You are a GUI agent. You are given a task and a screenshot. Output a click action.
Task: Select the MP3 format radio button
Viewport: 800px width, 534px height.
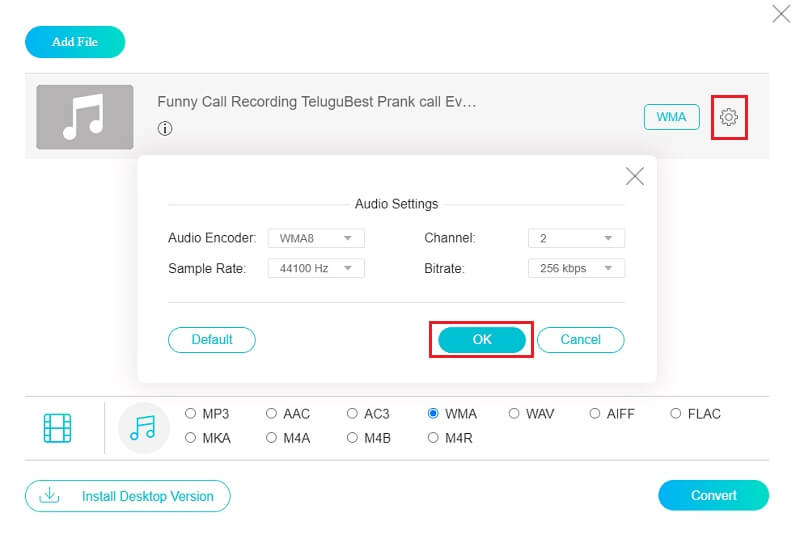point(191,414)
